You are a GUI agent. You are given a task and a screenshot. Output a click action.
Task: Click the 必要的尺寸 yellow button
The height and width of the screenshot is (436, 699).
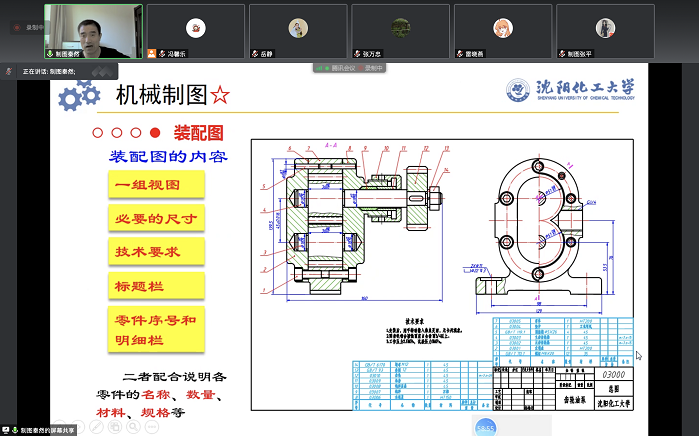click(x=156, y=219)
